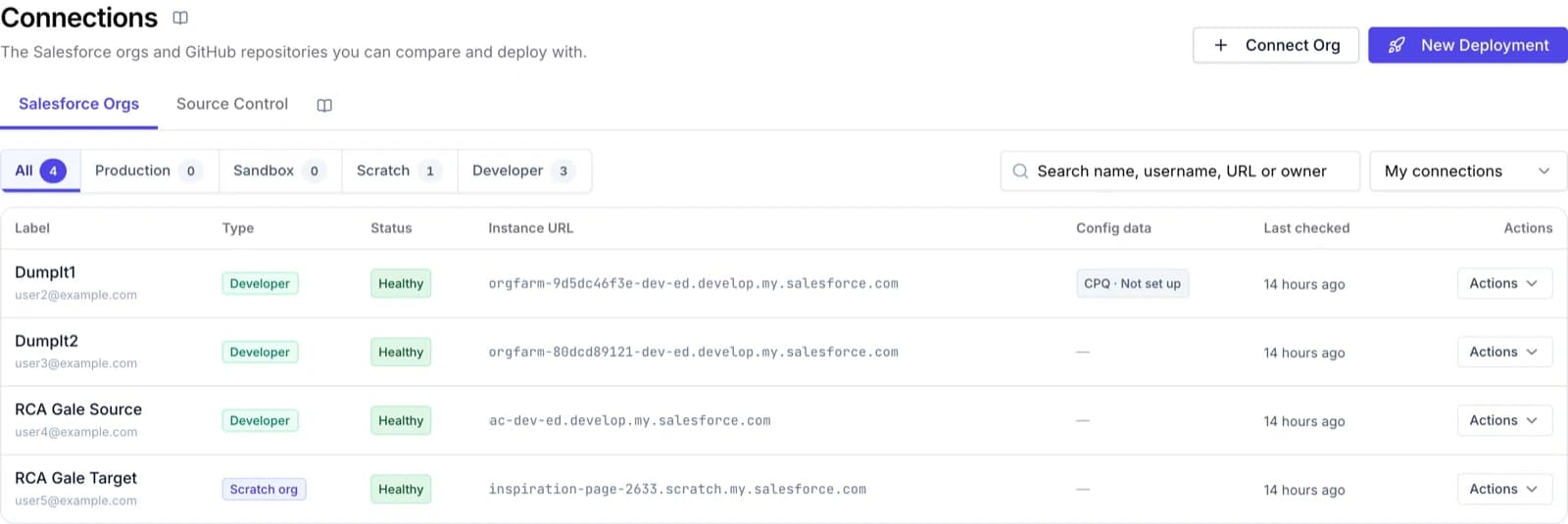Viewport: 1568px width, 524px height.
Task: Click the orgfarm-9d5dc46f3e instance URL
Action: [694, 283]
